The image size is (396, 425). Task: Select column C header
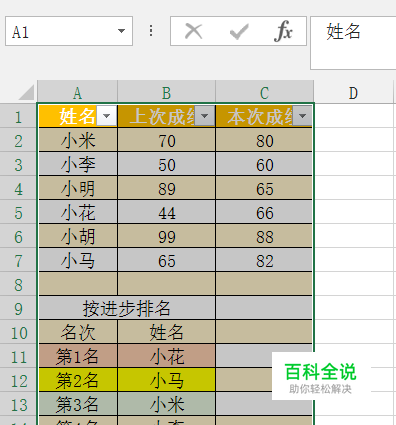[x=265, y=92]
